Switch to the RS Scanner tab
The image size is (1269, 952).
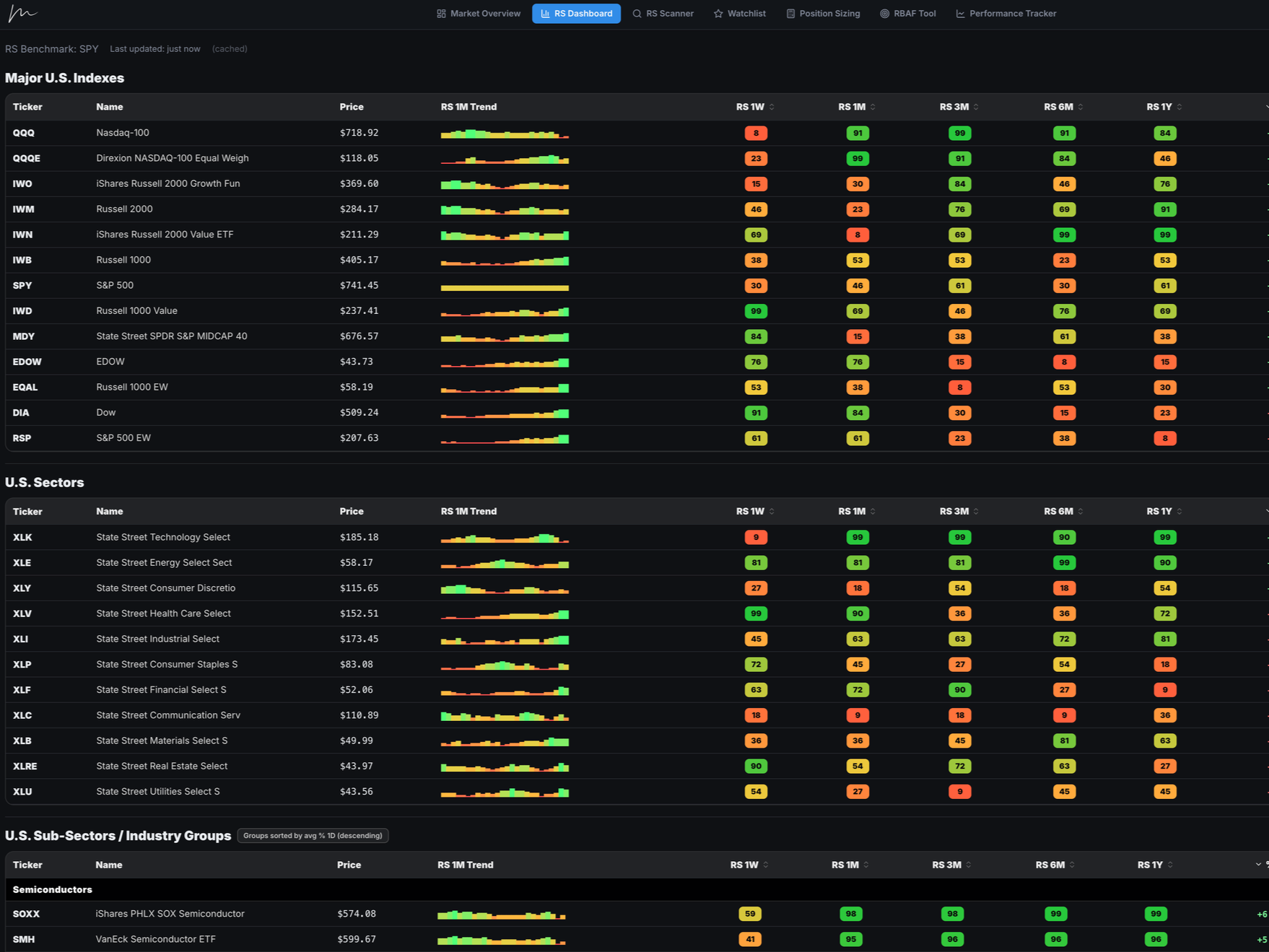click(x=663, y=14)
